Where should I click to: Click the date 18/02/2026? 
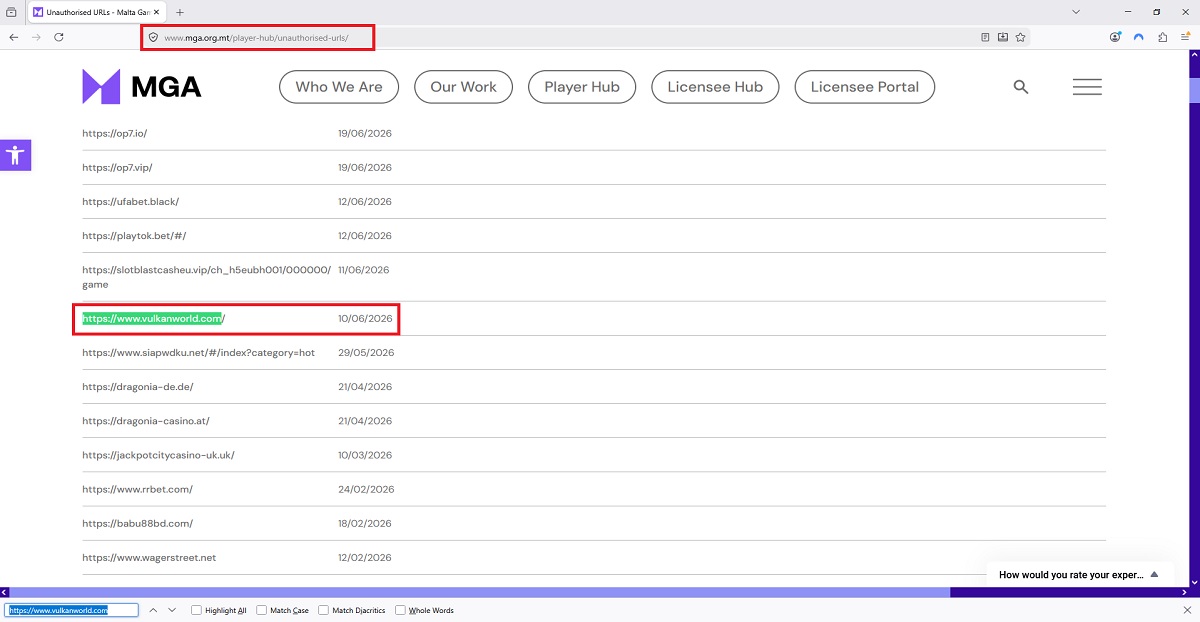[365, 523]
